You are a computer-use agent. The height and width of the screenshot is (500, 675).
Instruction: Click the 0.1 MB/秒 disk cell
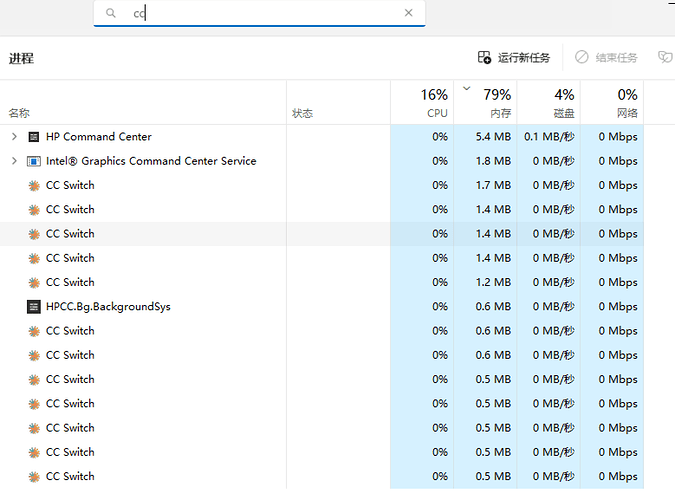pos(549,137)
